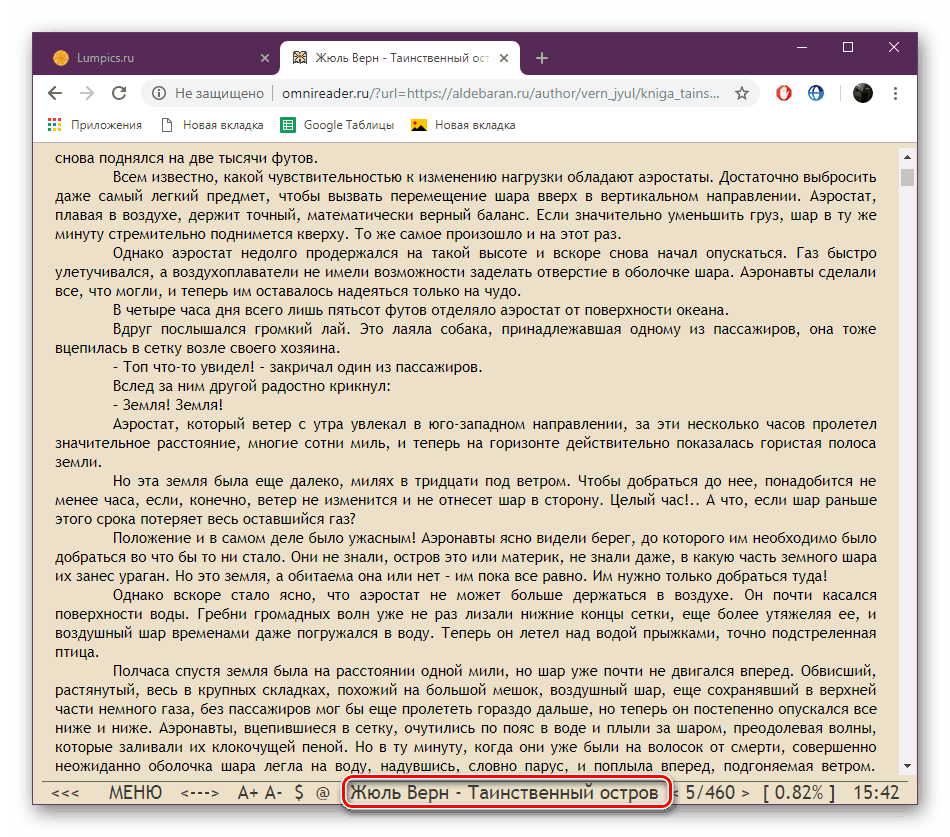Open the red Opera-style extension icon
The height and width of the screenshot is (837, 950).
click(x=783, y=93)
